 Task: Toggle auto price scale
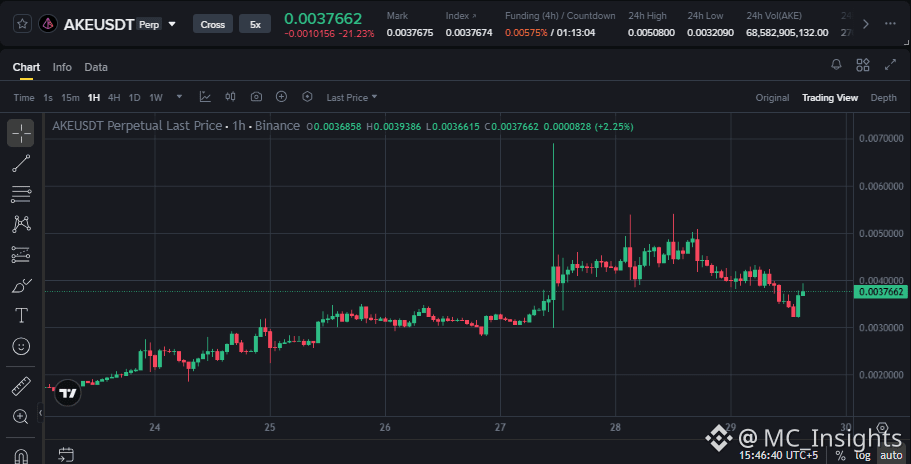(x=890, y=455)
